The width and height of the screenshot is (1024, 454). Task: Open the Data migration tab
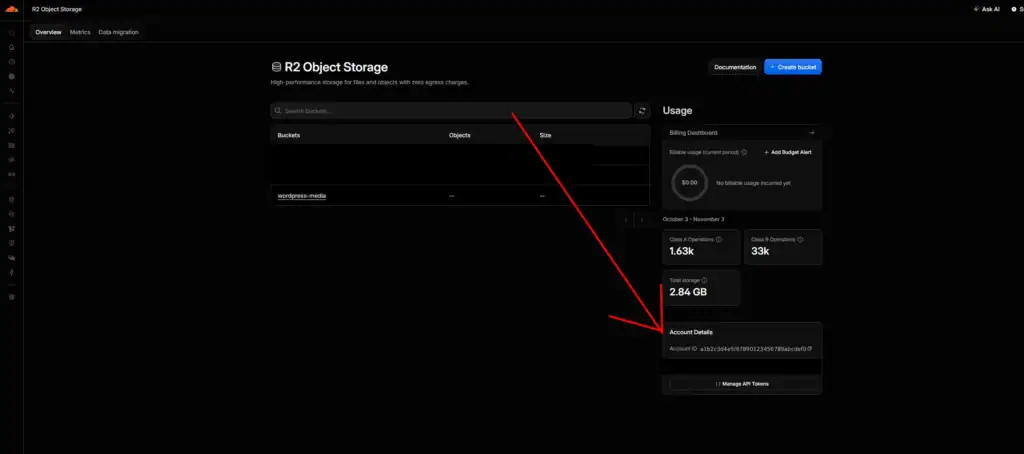tap(118, 32)
